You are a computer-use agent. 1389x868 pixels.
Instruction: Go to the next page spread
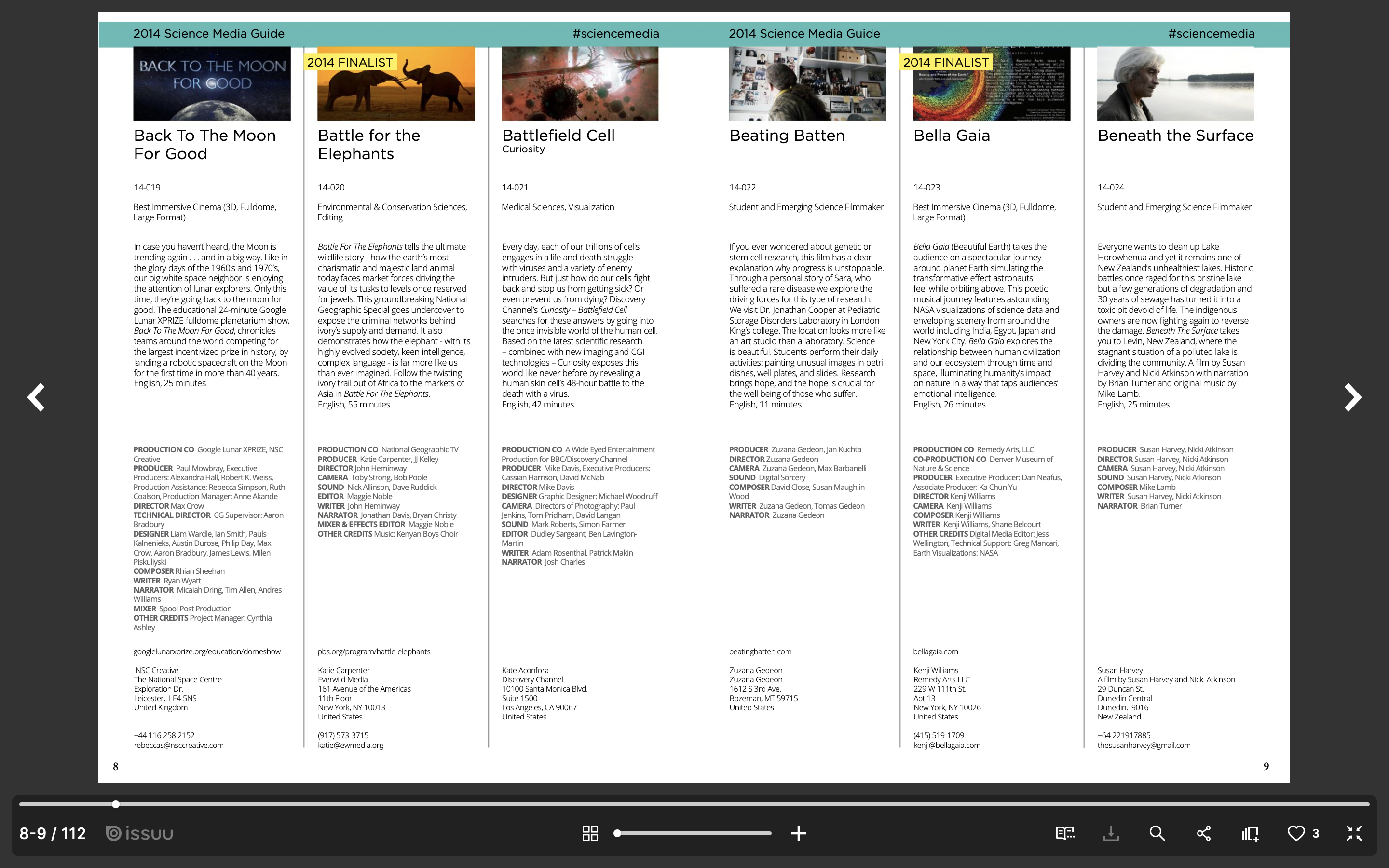1353,397
